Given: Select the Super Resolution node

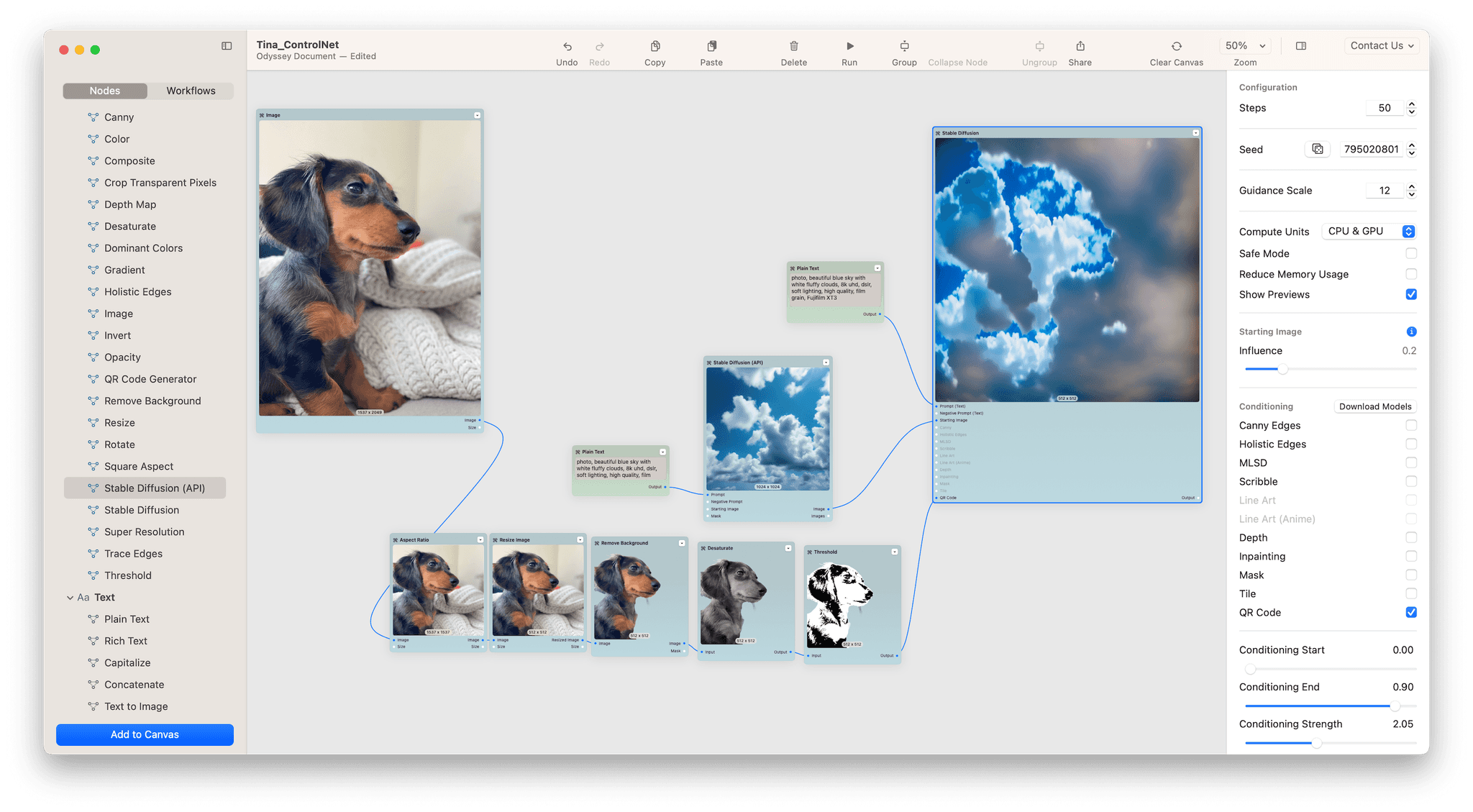Looking at the screenshot, I should point(145,532).
